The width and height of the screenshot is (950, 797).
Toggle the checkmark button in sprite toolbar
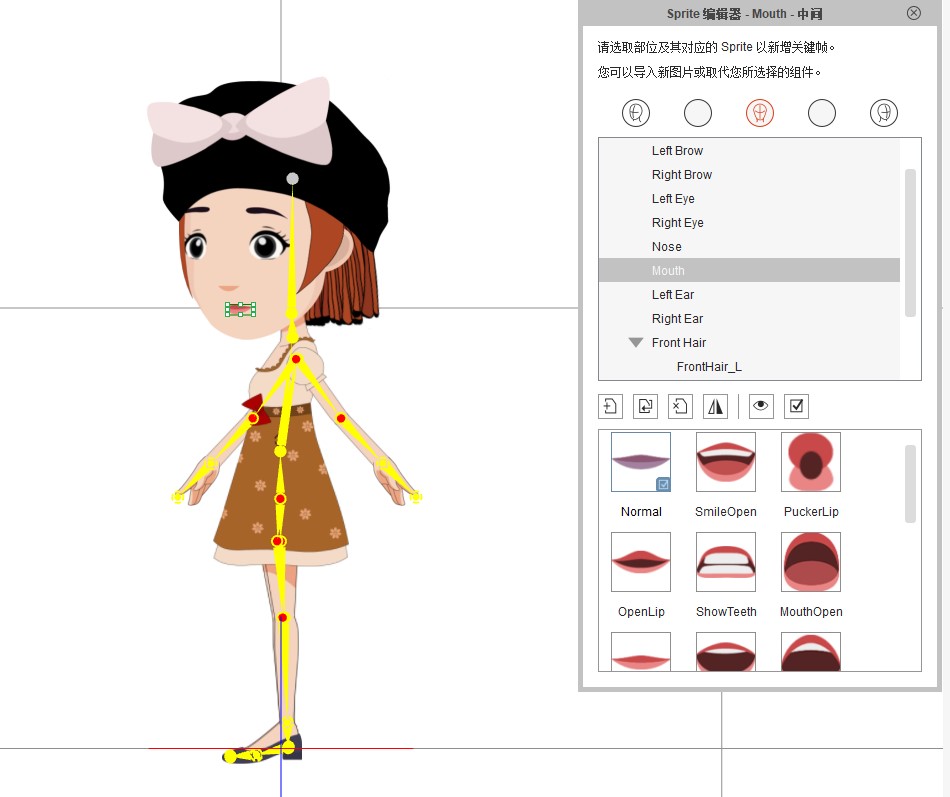796,406
